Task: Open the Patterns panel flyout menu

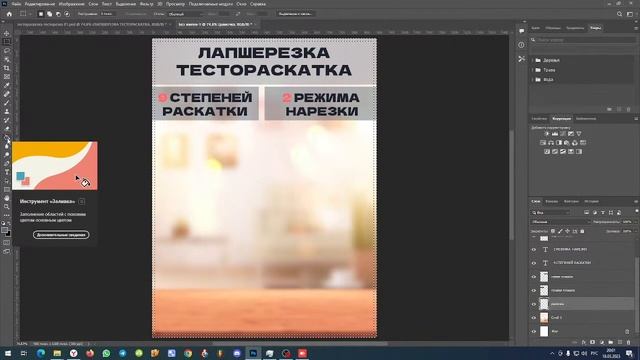Action: (636, 28)
